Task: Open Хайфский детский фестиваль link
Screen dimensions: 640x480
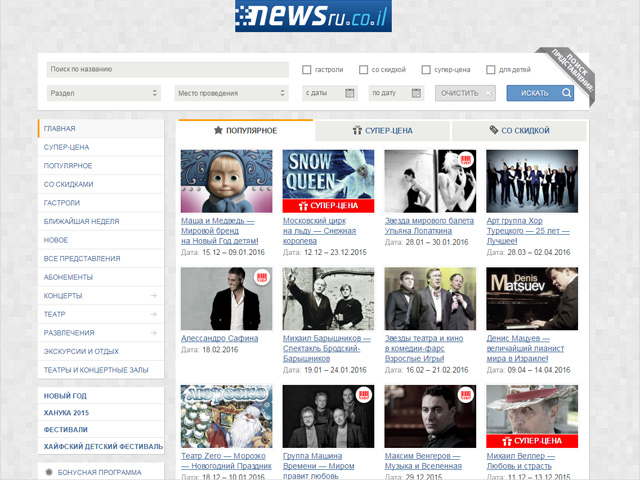Action: pyautogui.click(x=103, y=447)
